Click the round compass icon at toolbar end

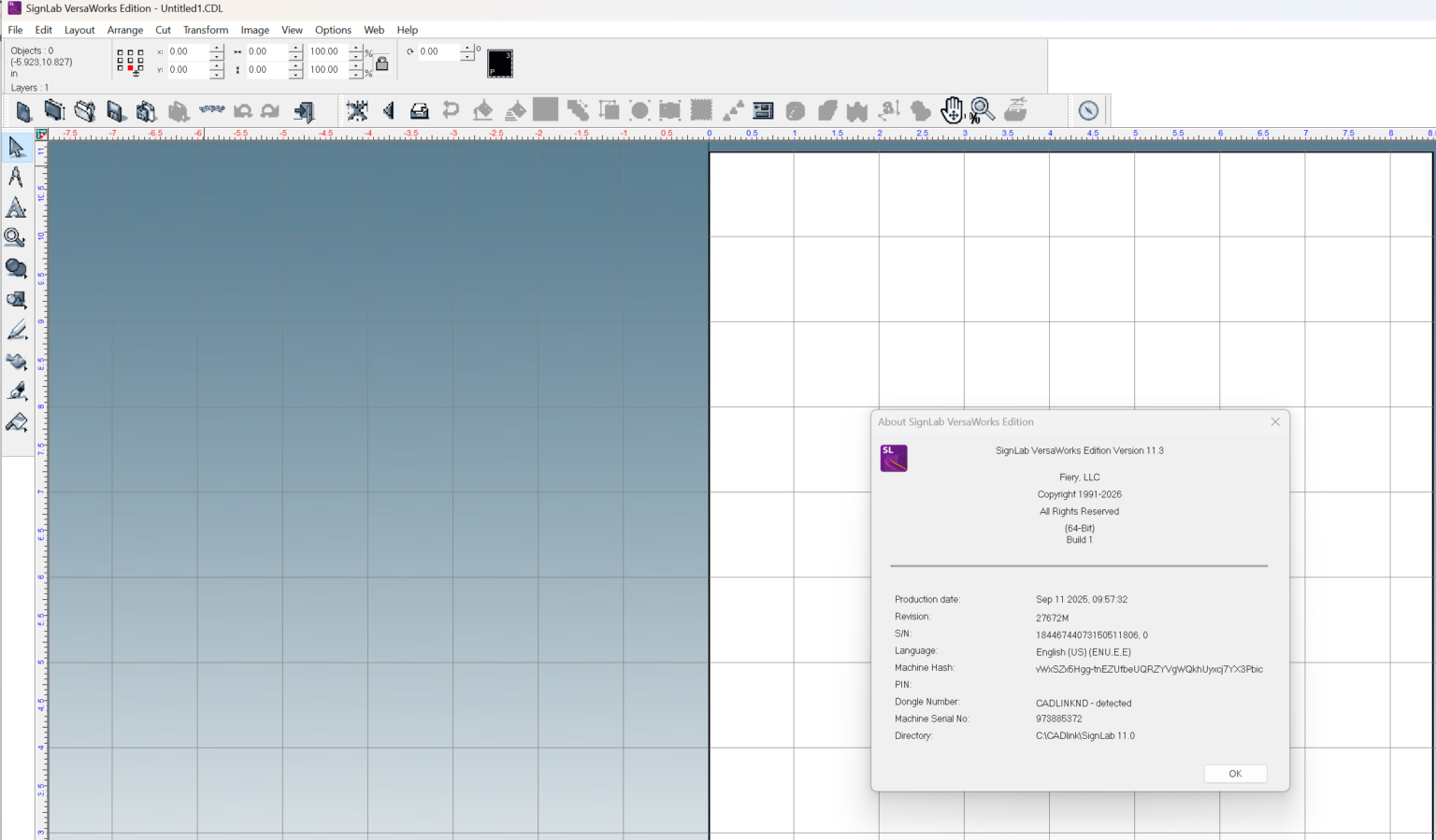tap(1088, 110)
